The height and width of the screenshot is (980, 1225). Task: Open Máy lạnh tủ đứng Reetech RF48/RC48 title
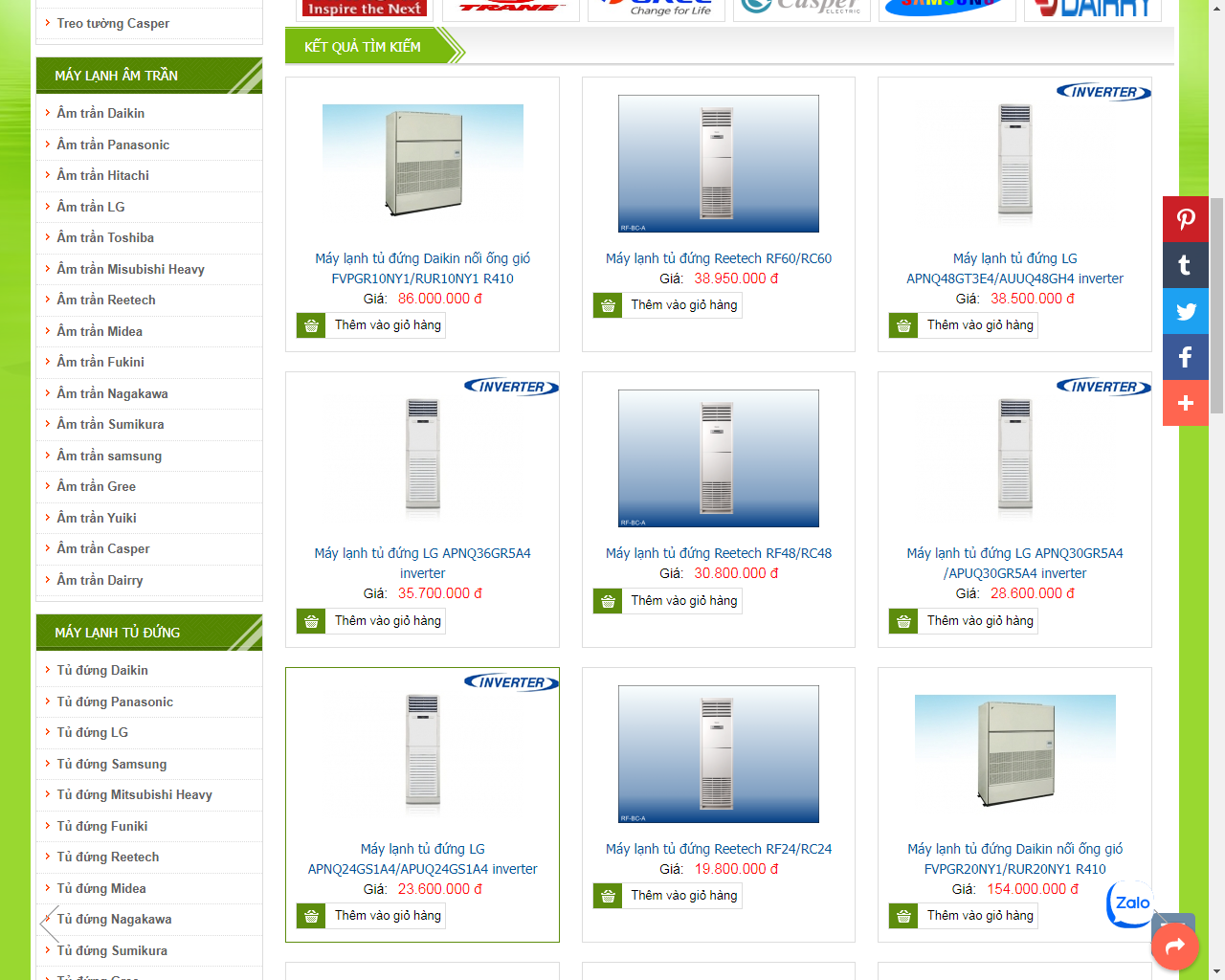pyautogui.click(x=719, y=553)
